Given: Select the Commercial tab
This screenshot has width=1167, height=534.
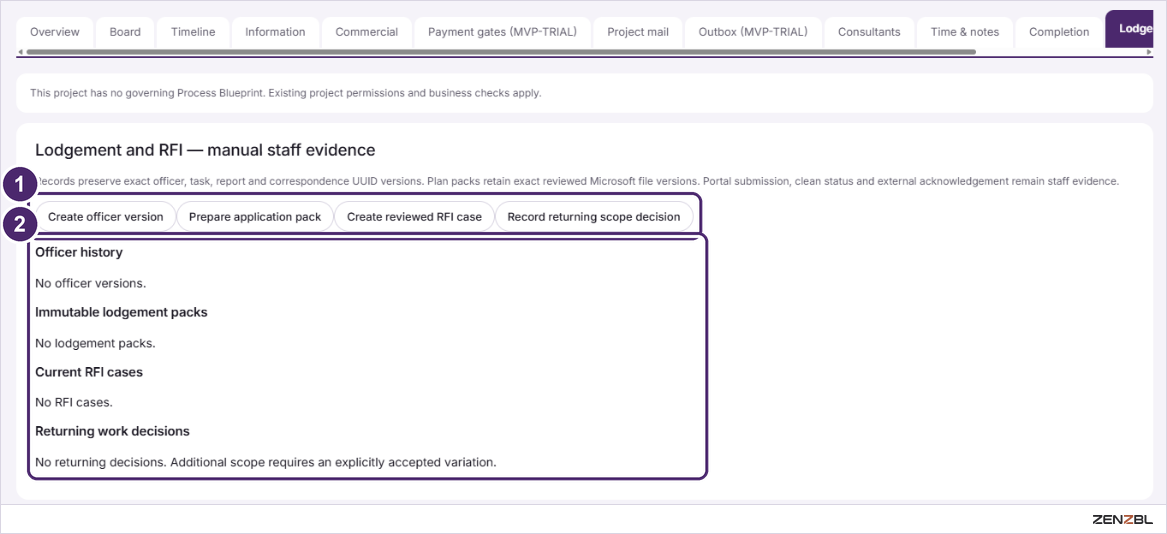Looking at the screenshot, I should click(367, 32).
